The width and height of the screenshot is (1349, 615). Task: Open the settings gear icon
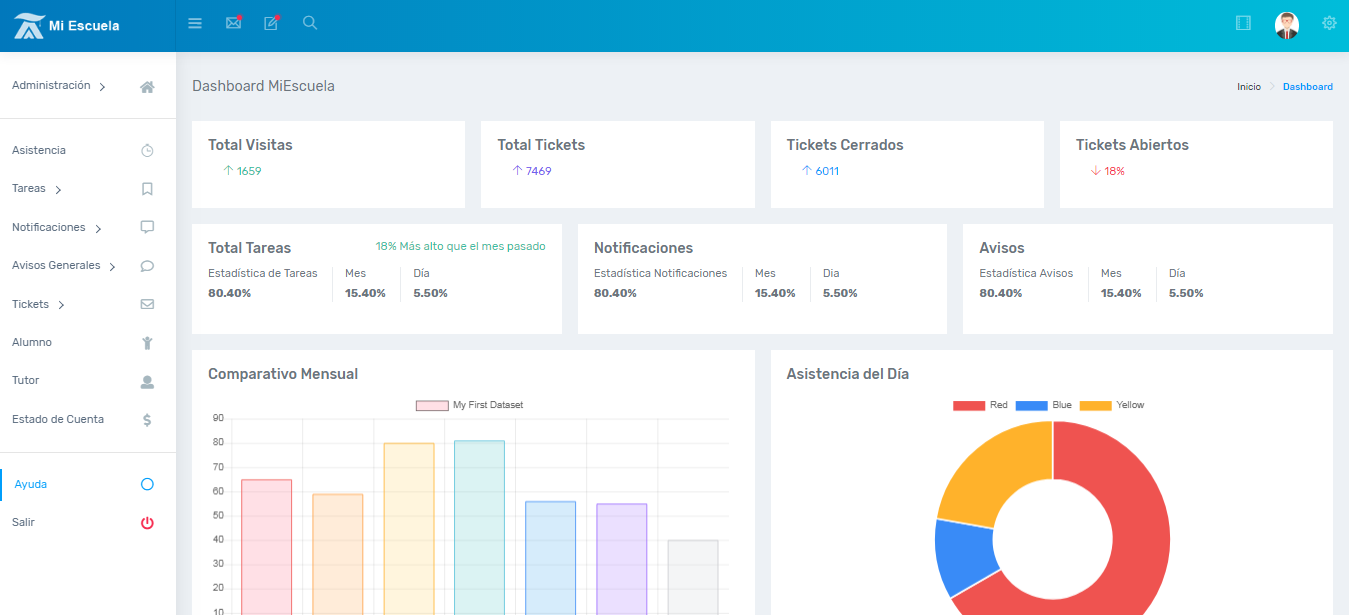click(1329, 23)
